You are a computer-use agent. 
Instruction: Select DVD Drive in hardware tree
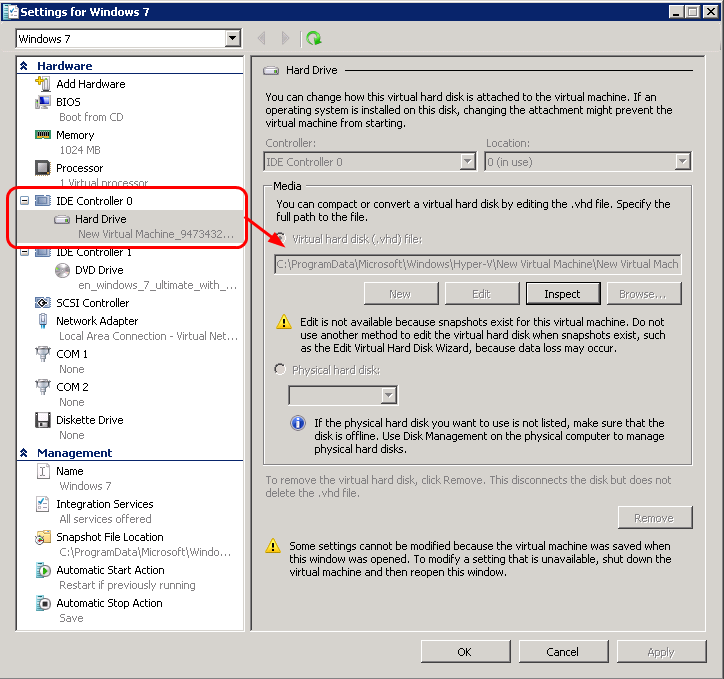tap(99, 270)
